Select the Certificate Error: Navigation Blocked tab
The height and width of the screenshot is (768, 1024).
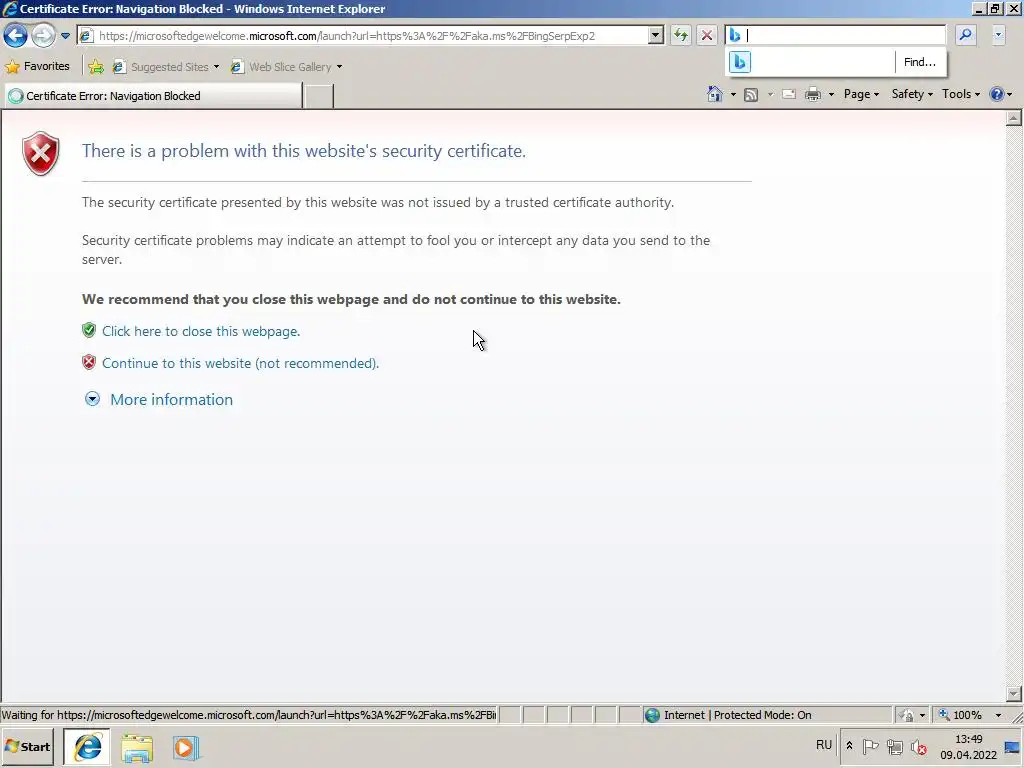click(153, 95)
